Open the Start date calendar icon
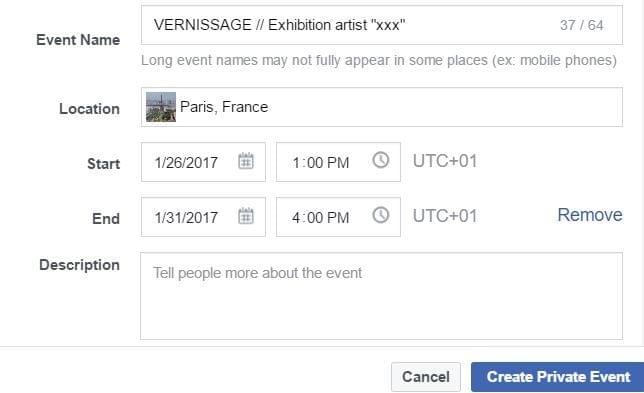 pyautogui.click(x=246, y=161)
